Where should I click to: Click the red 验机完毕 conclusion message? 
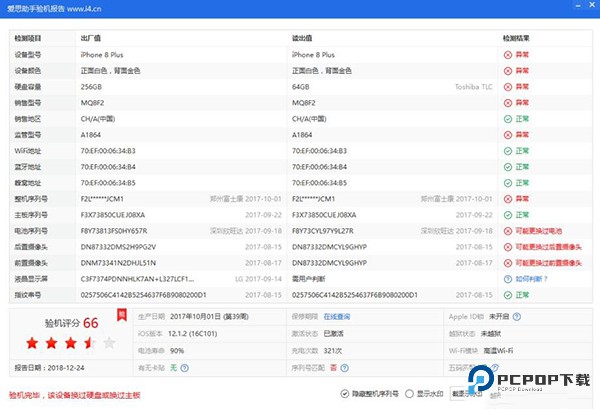[x=75, y=395]
